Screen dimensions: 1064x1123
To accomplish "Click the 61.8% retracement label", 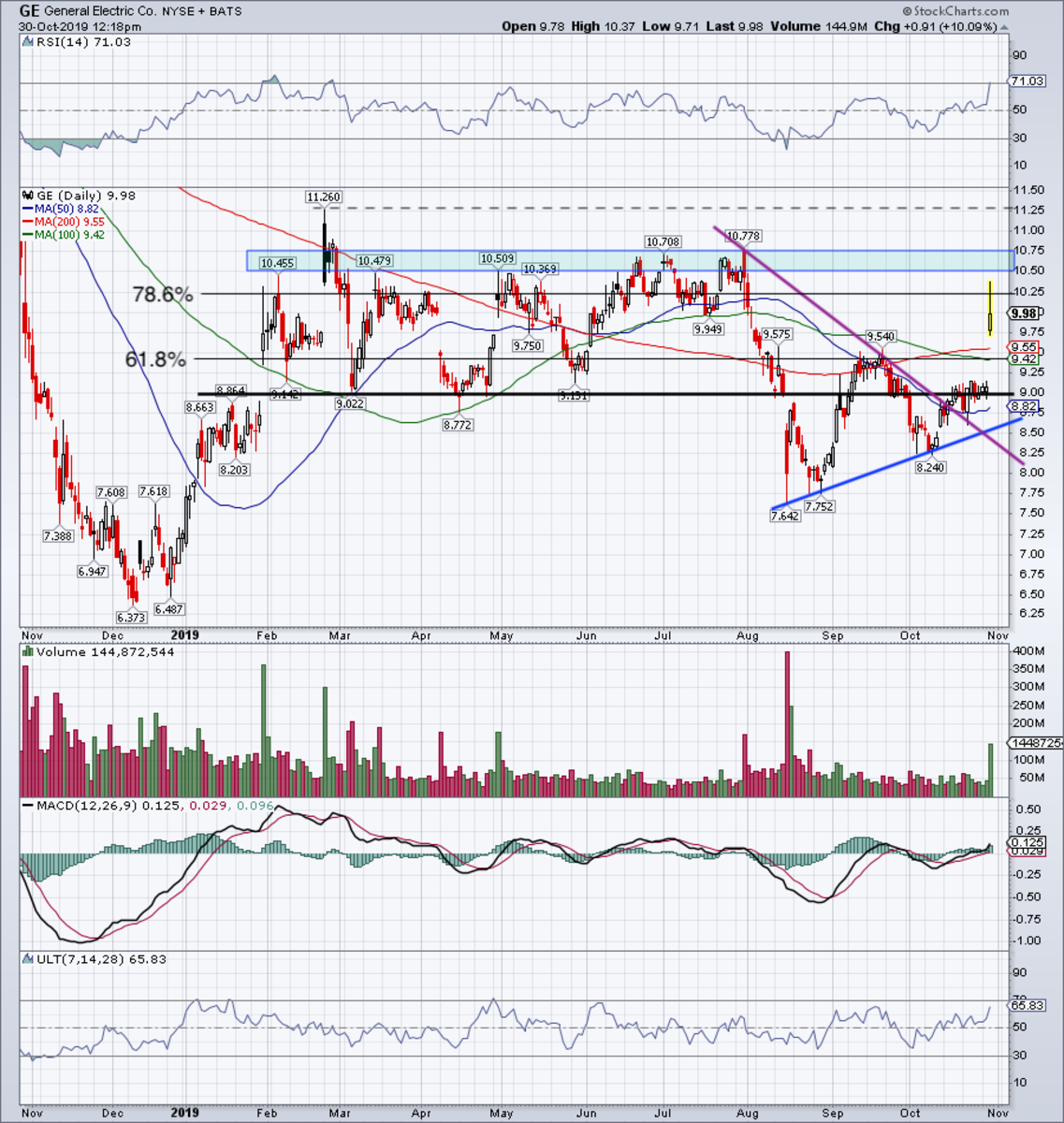I will 155,359.
